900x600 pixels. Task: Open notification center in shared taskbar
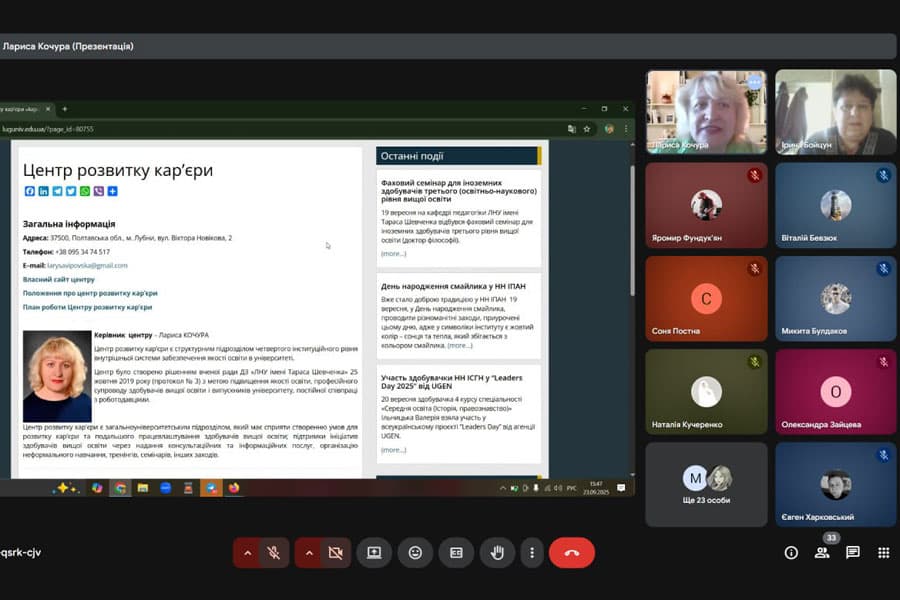[621, 488]
